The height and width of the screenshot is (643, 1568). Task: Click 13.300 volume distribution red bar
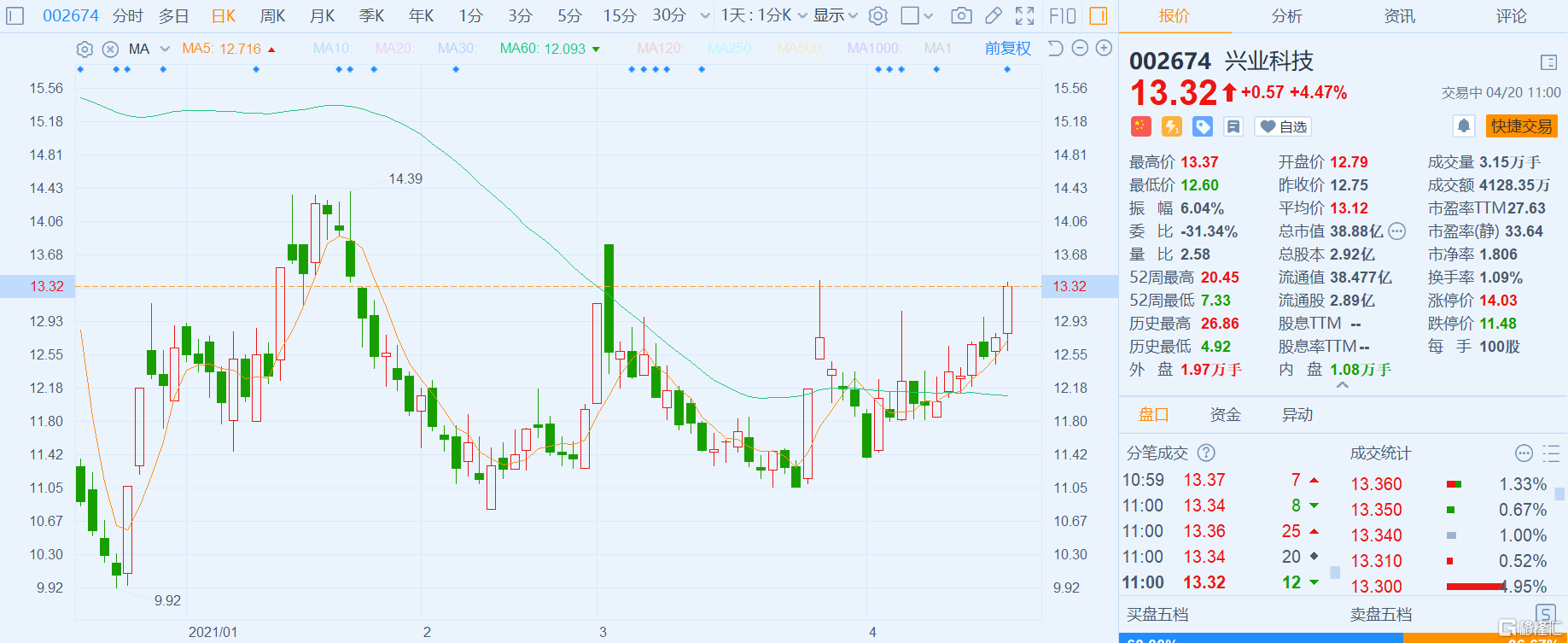(1477, 586)
